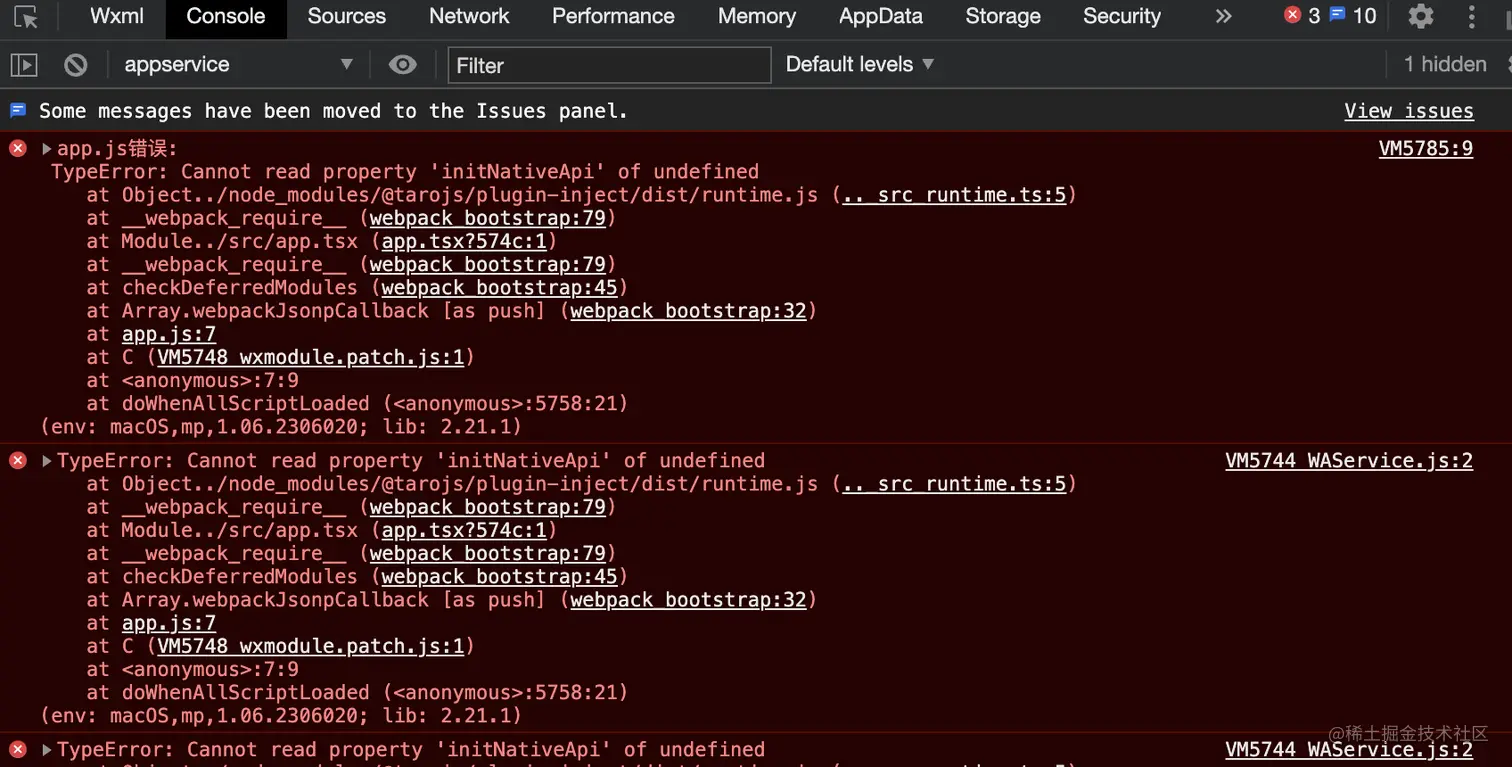Open VM5748 wxmodule.patch.js:1 link in first error
The width and height of the screenshot is (1512, 767).
click(311, 357)
